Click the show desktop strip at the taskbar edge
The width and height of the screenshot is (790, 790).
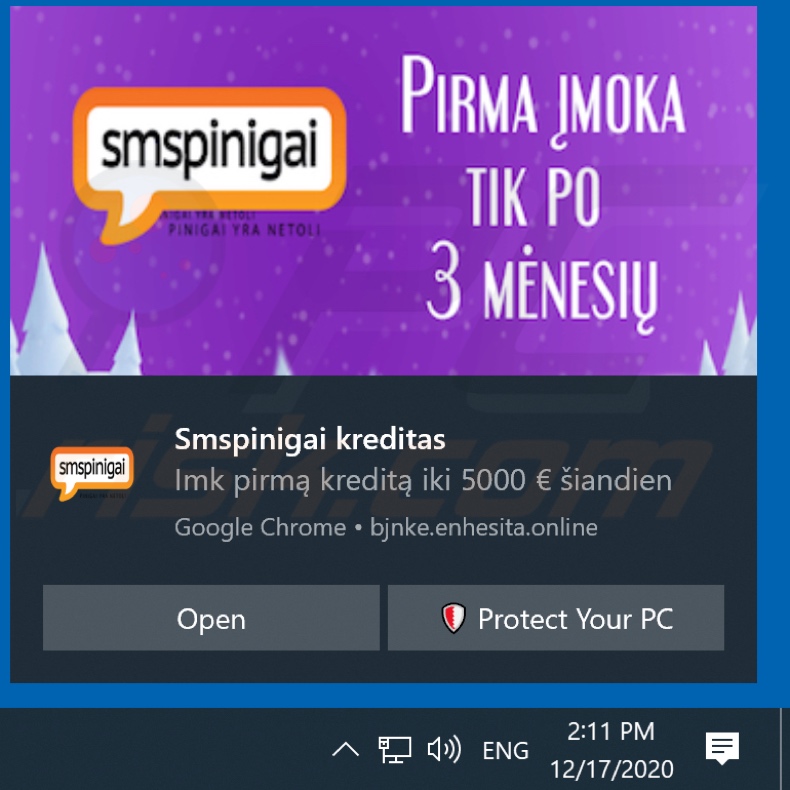785,749
